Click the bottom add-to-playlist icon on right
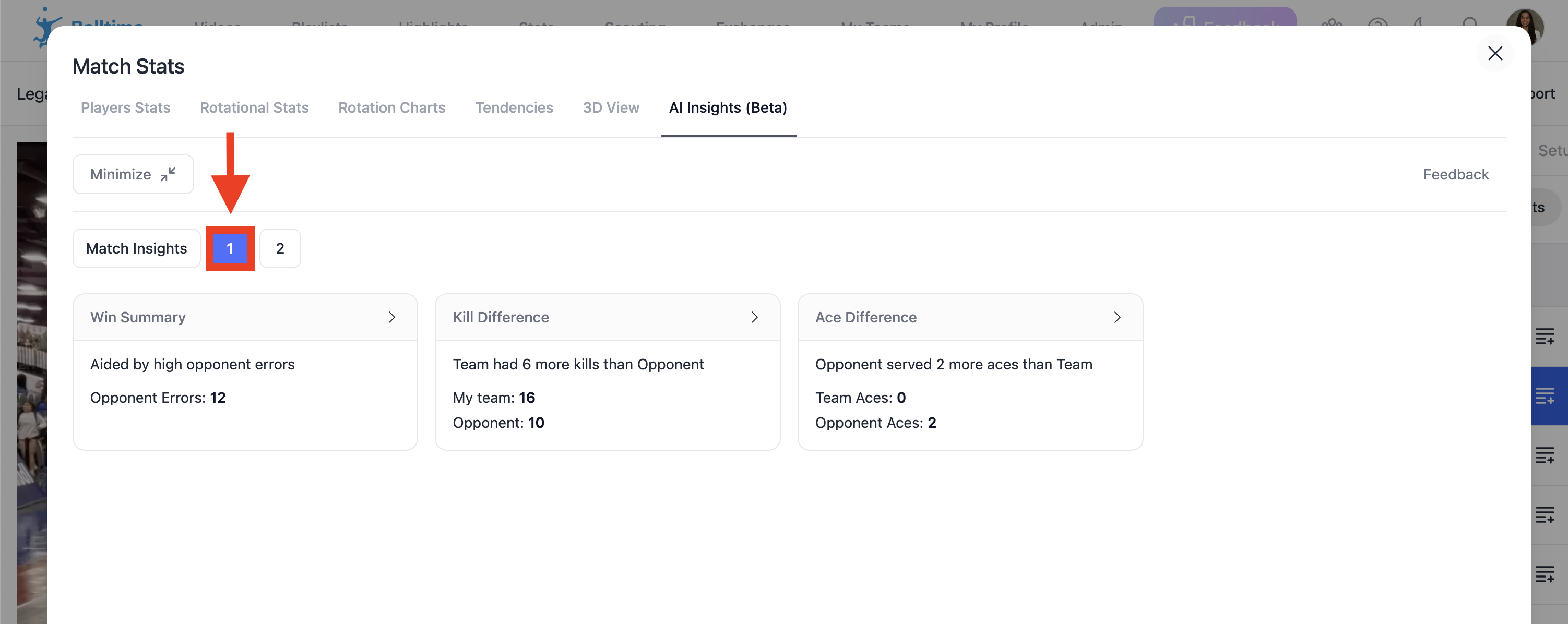The width and height of the screenshot is (1568, 624). point(1545,574)
